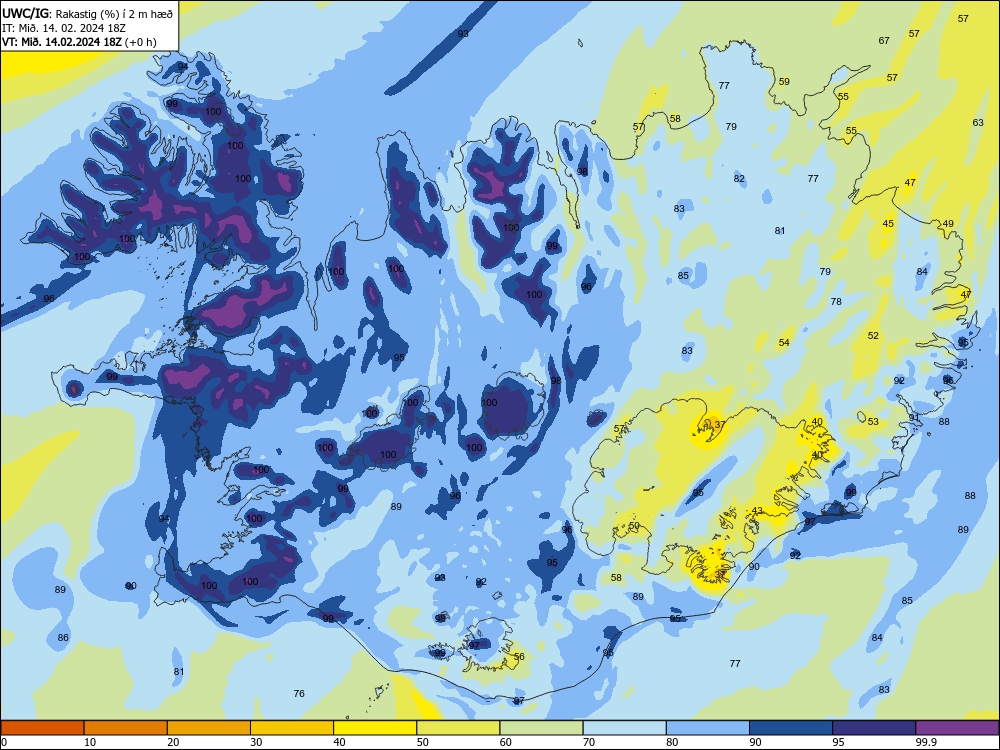Click the 95–99.9 navy legend swatch
The width and height of the screenshot is (1000, 750).
point(874,728)
